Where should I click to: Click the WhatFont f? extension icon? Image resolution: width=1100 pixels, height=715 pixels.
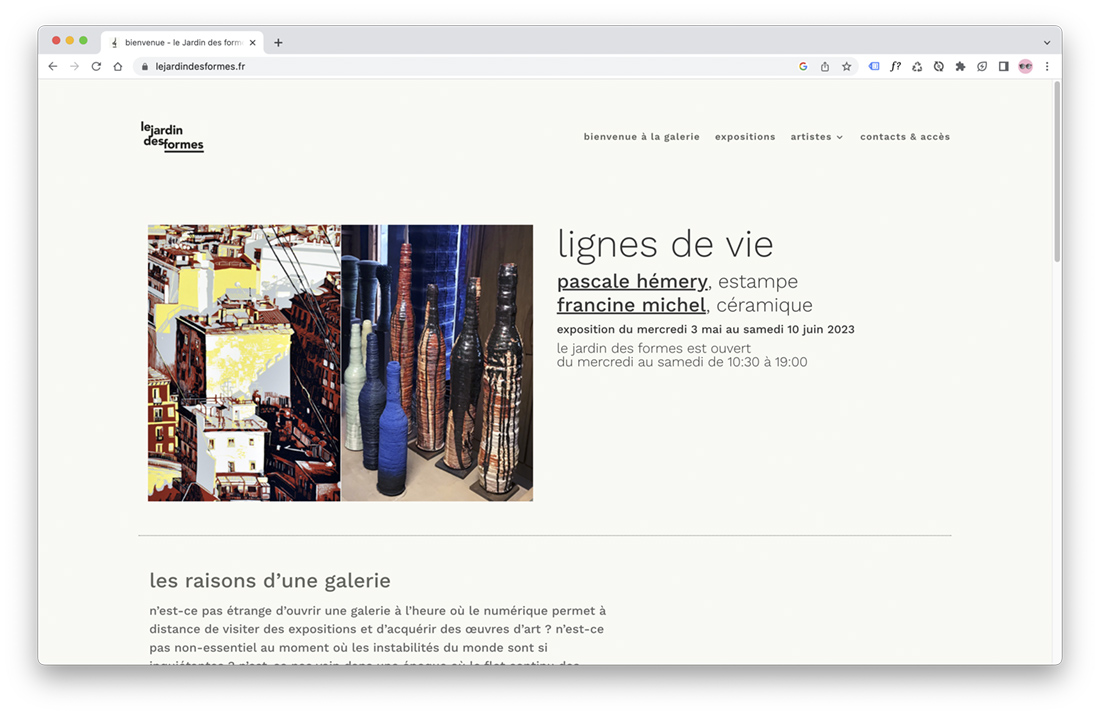pyautogui.click(x=895, y=67)
